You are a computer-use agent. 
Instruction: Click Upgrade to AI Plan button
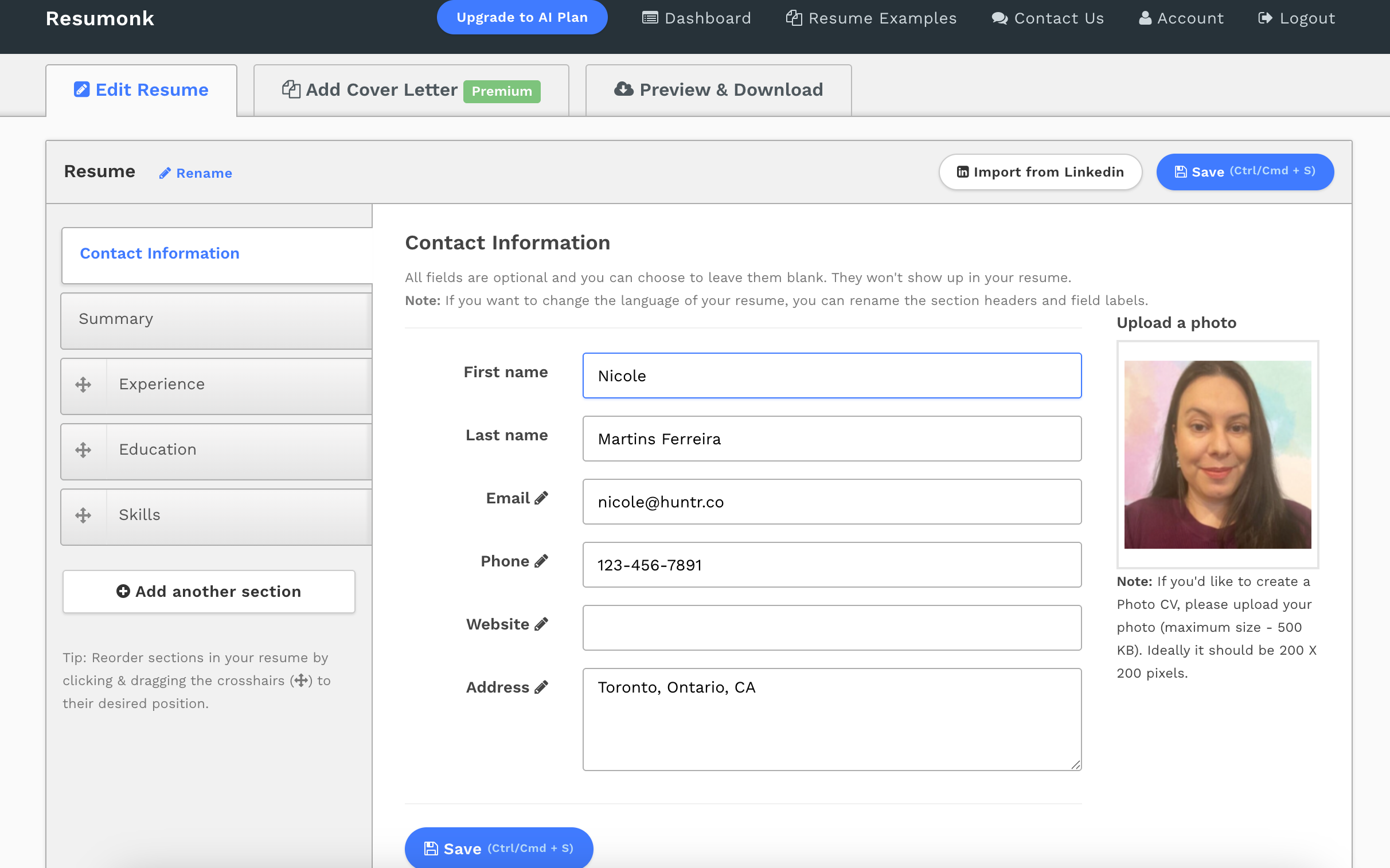coord(521,17)
